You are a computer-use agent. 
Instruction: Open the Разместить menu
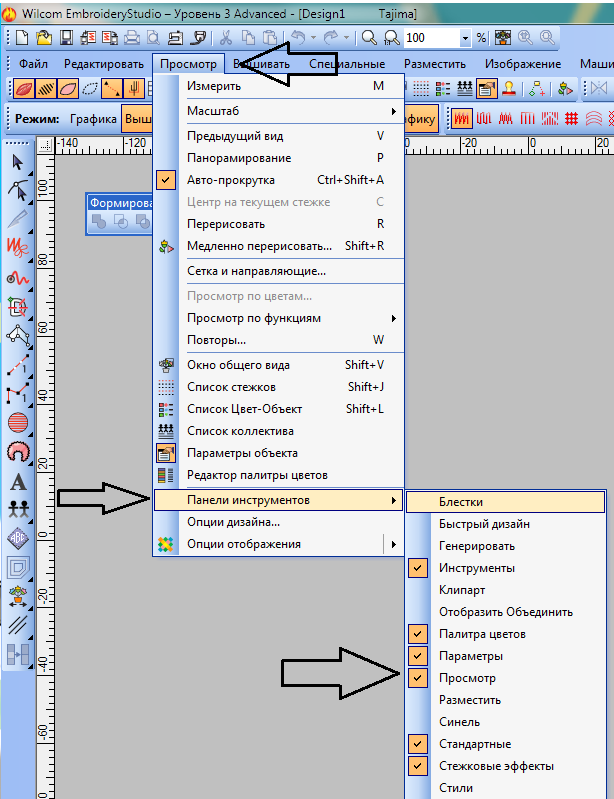click(435, 64)
